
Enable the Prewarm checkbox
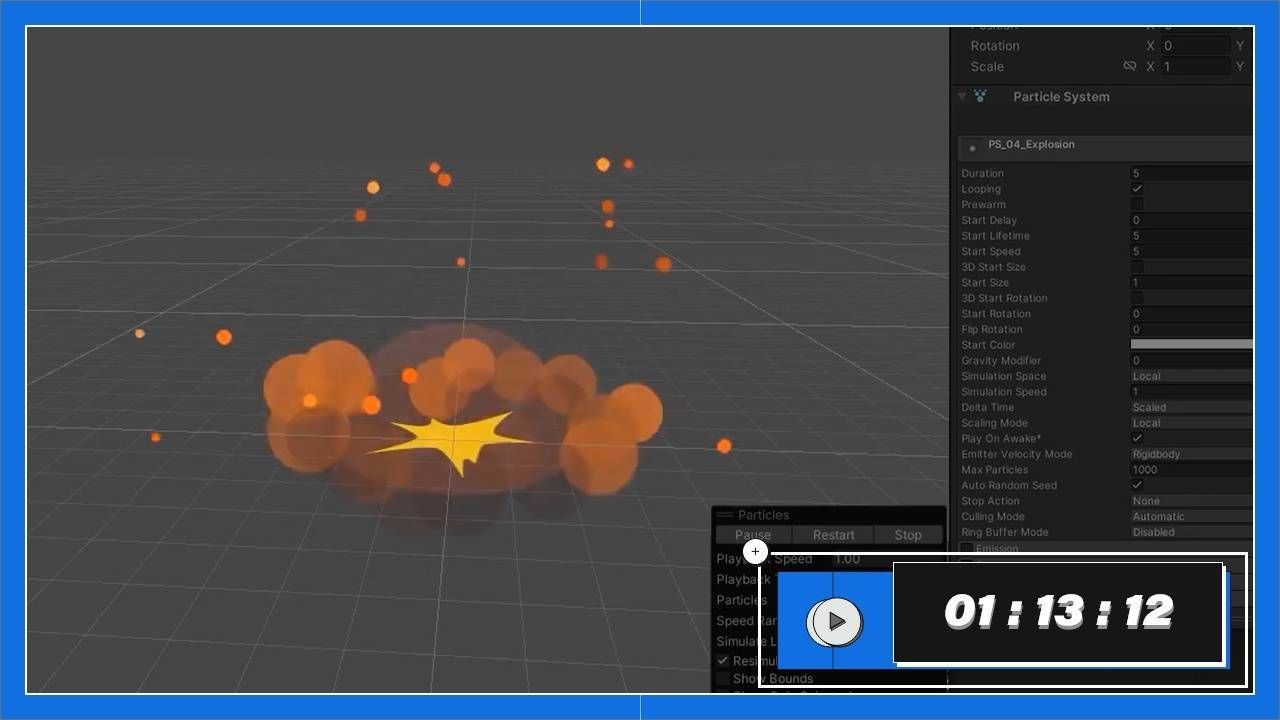tap(1137, 204)
